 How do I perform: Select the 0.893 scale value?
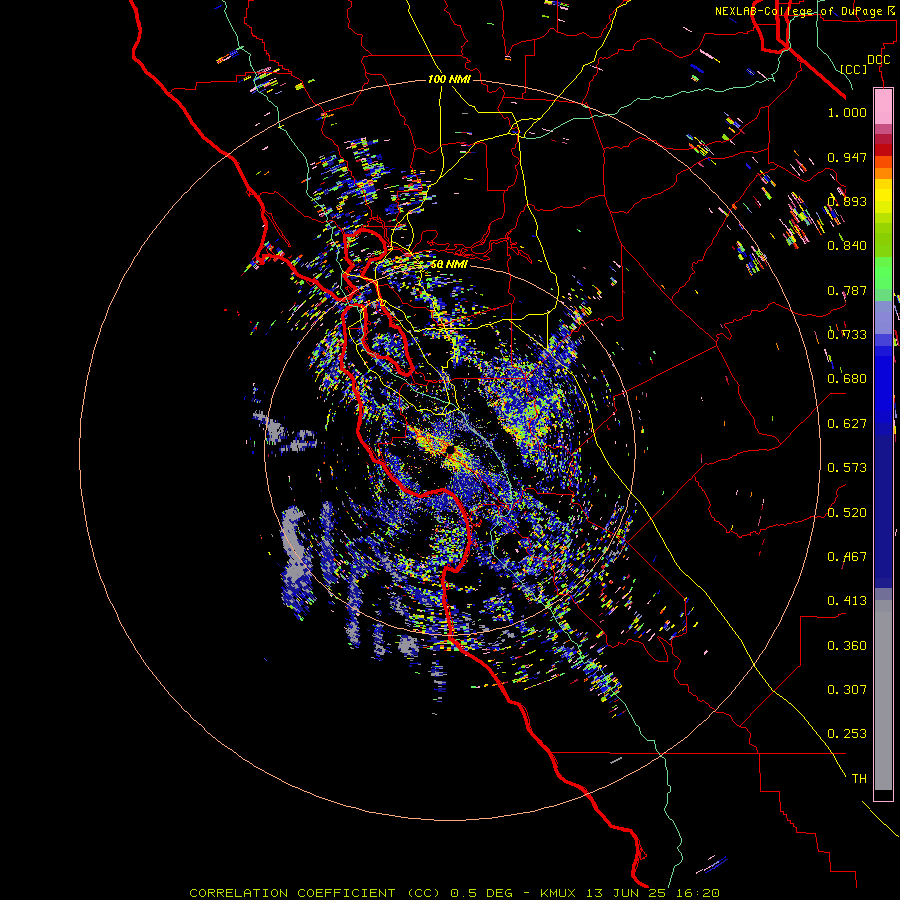847,201
